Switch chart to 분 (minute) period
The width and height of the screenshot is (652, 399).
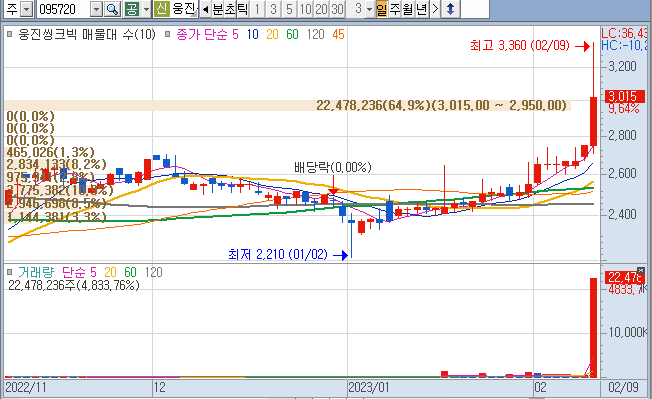coord(217,9)
